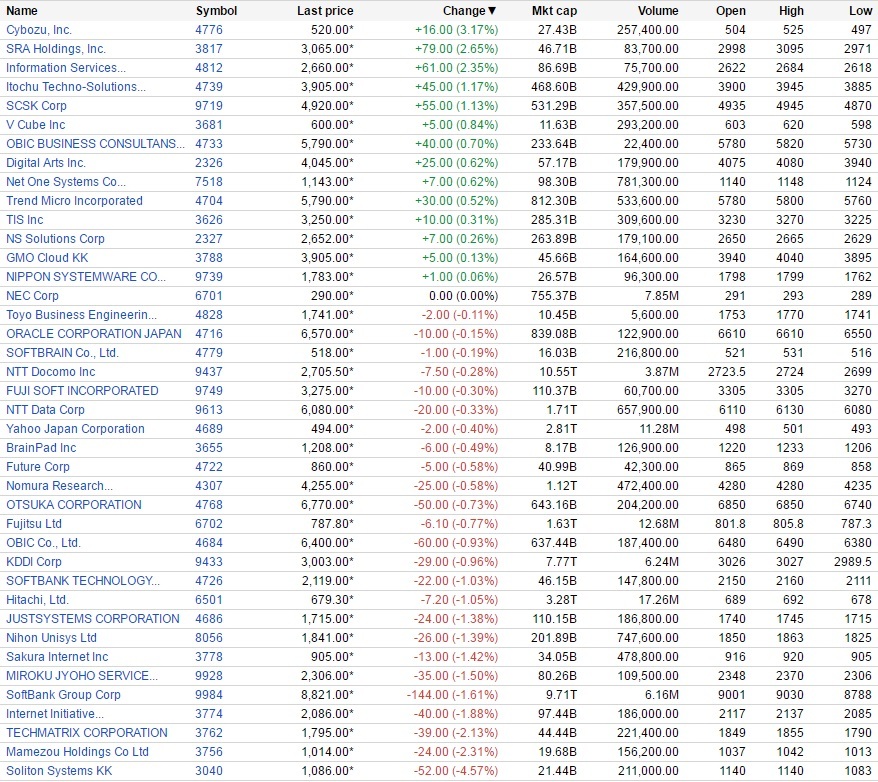Sort table by Volume header

coord(658,11)
